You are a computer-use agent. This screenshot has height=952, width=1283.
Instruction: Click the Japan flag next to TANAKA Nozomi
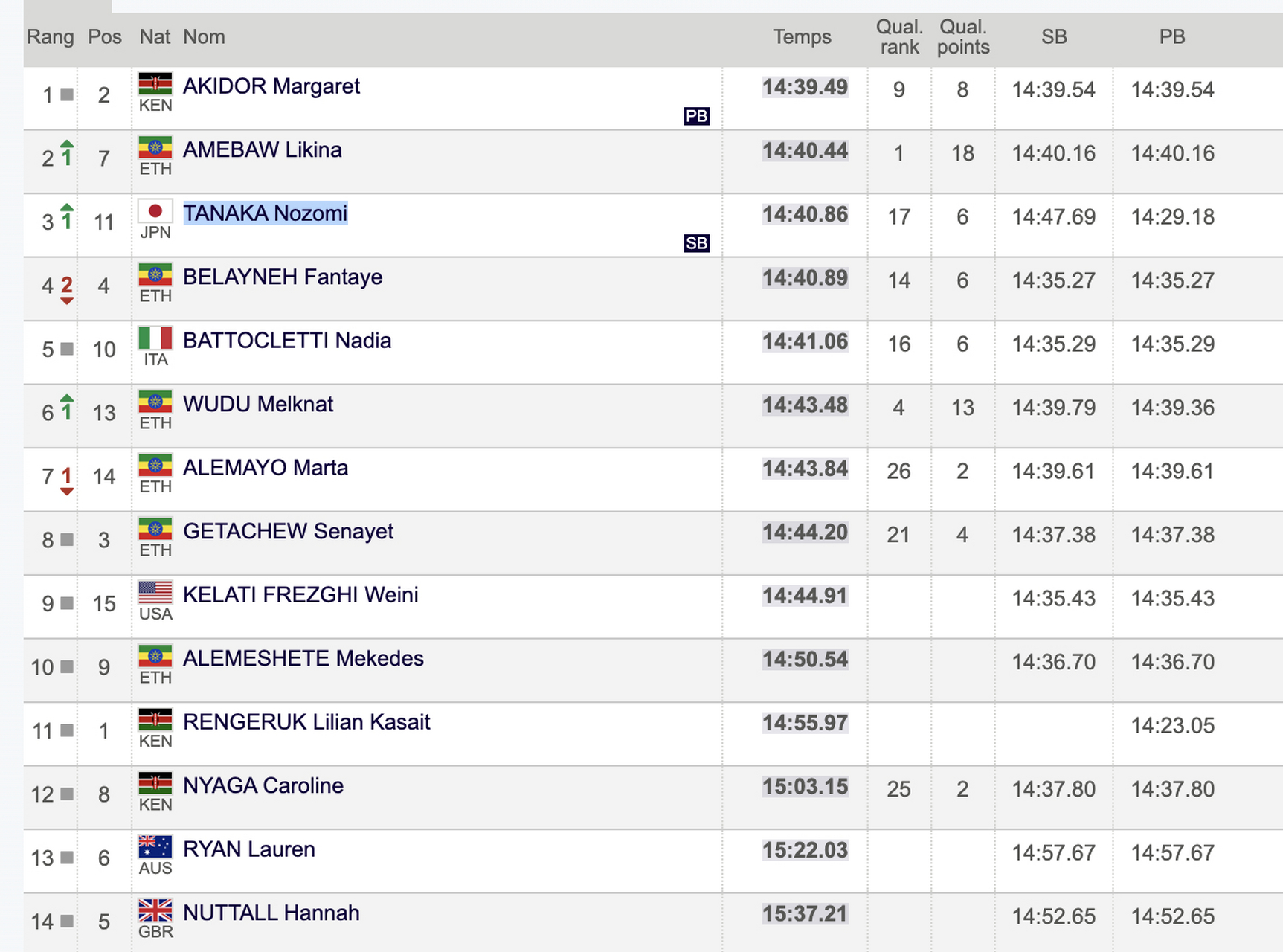coord(155,210)
